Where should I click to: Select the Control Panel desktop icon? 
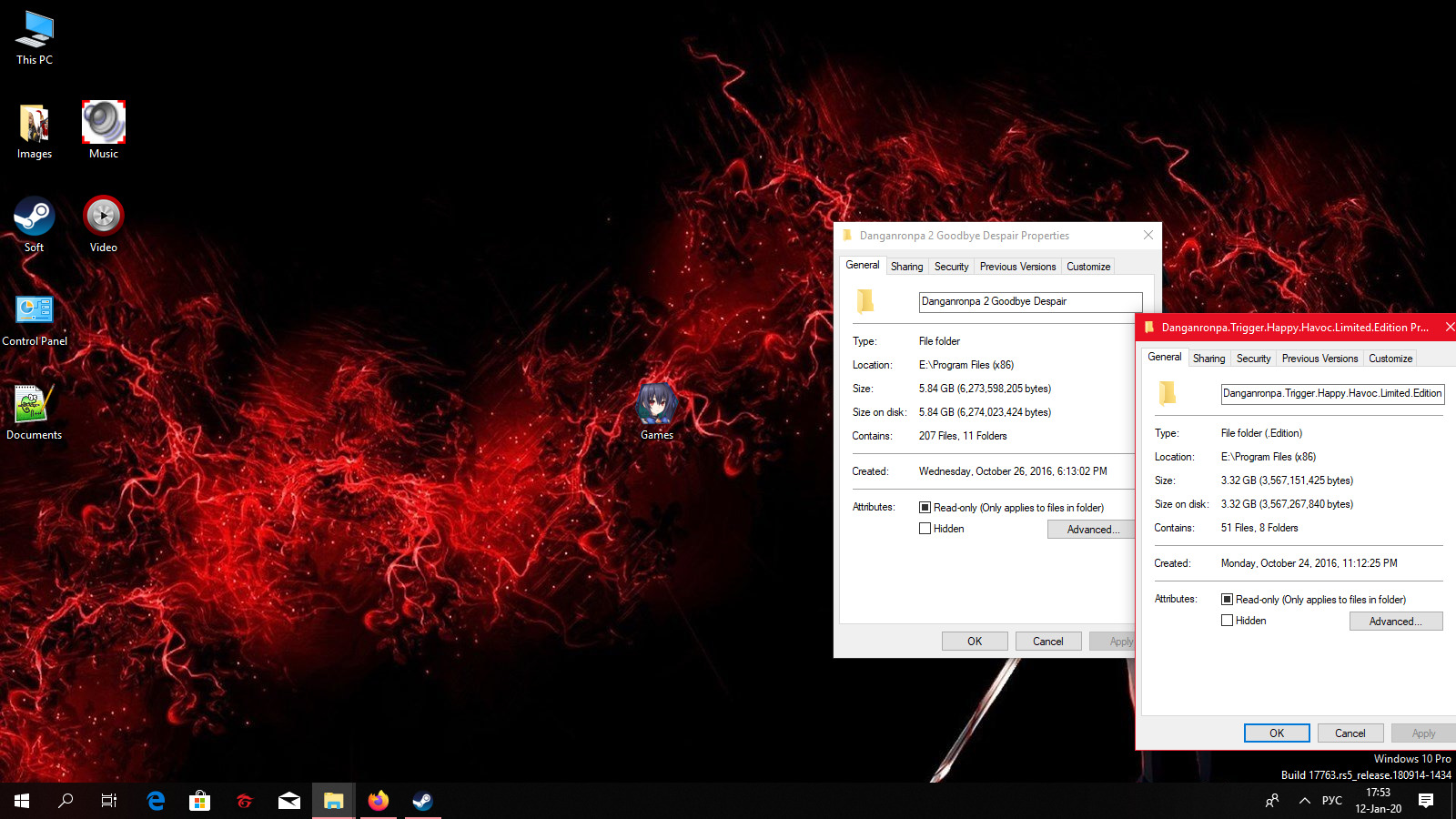[x=35, y=311]
